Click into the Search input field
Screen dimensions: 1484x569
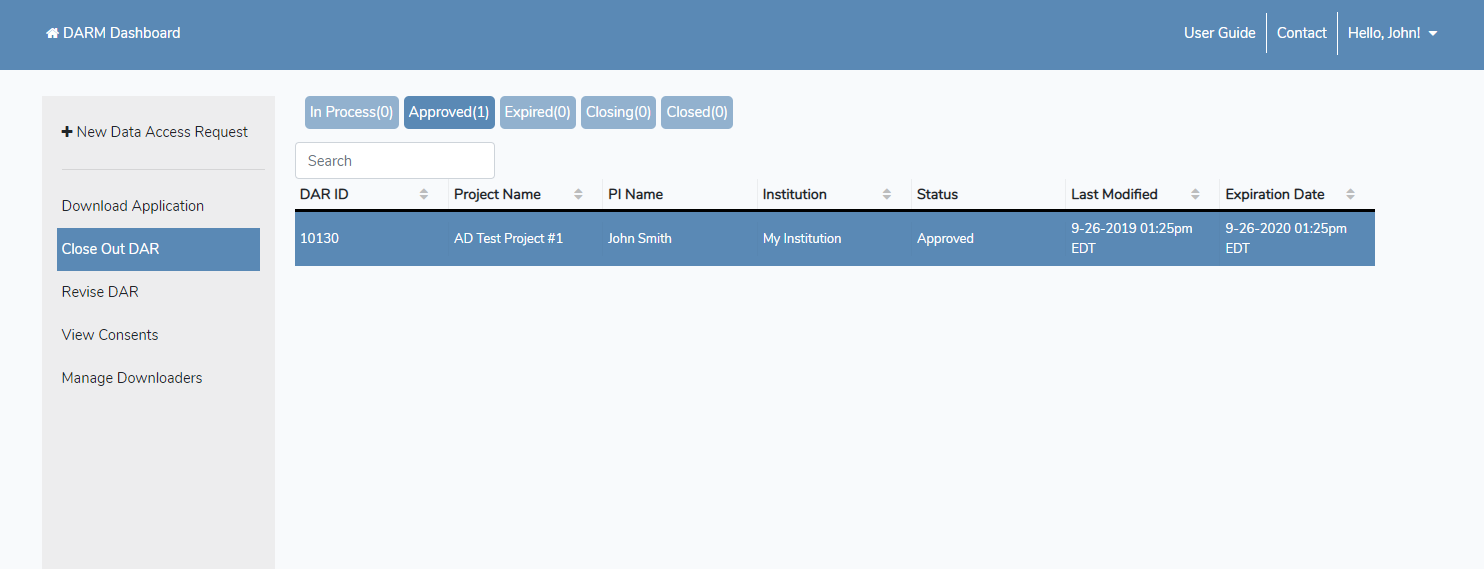click(394, 161)
